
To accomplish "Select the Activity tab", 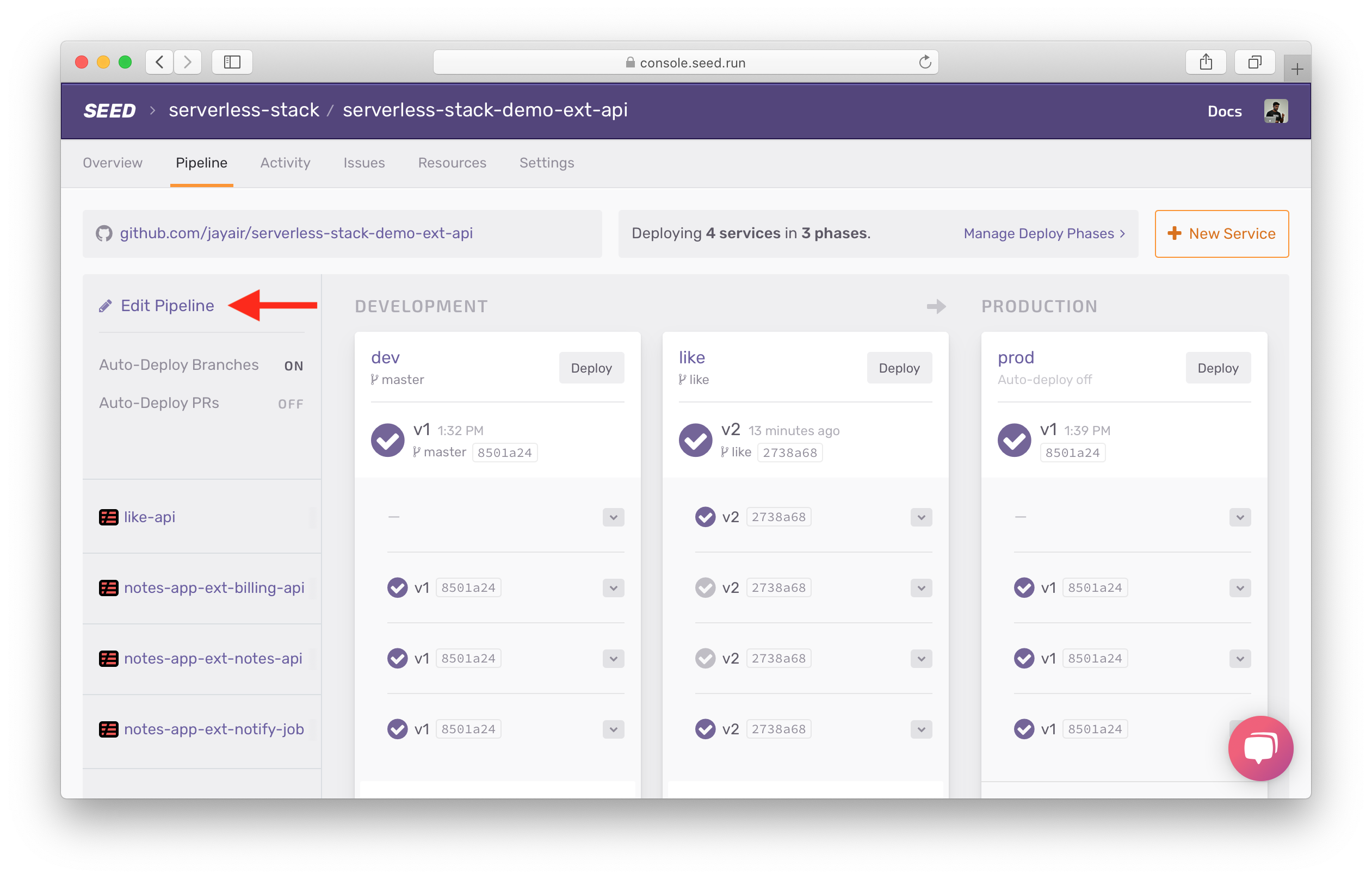I will [x=285, y=162].
